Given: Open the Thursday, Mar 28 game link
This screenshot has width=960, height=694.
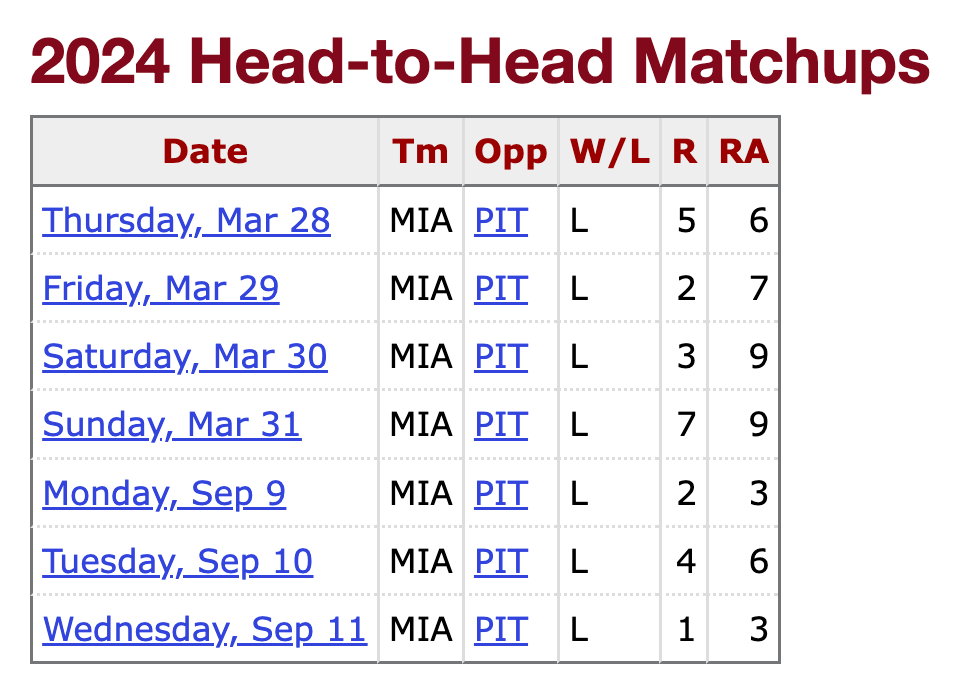Looking at the screenshot, I should tap(186, 220).
